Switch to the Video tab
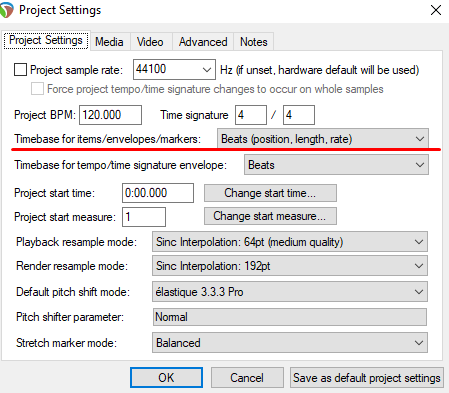This screenshot has height=393, width=449. coord(150,42)
